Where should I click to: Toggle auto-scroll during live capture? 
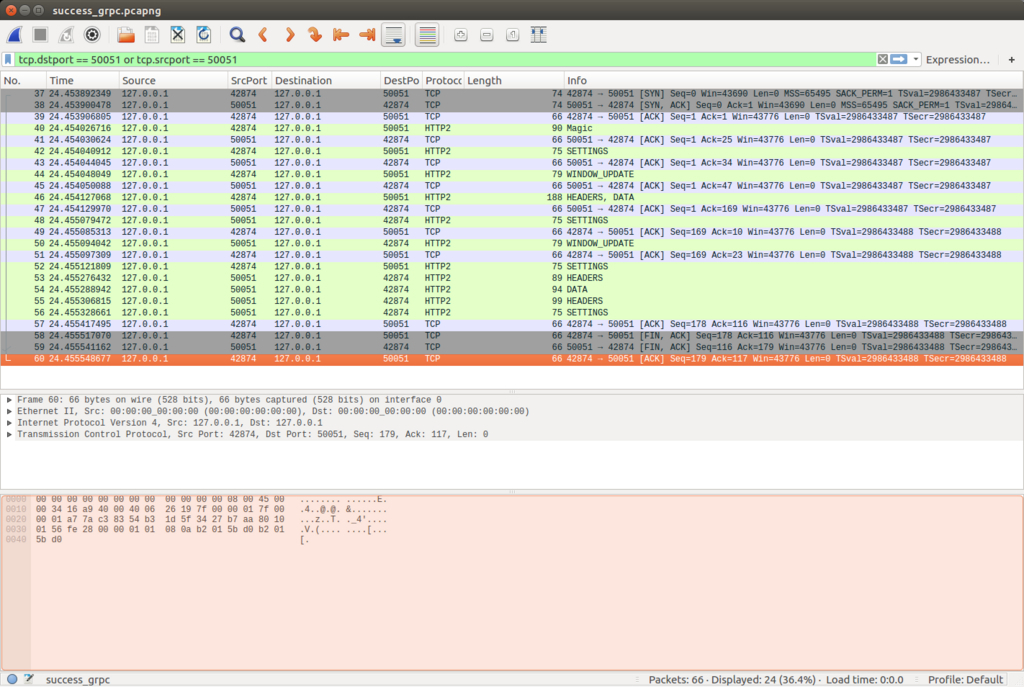pos(394,35)
